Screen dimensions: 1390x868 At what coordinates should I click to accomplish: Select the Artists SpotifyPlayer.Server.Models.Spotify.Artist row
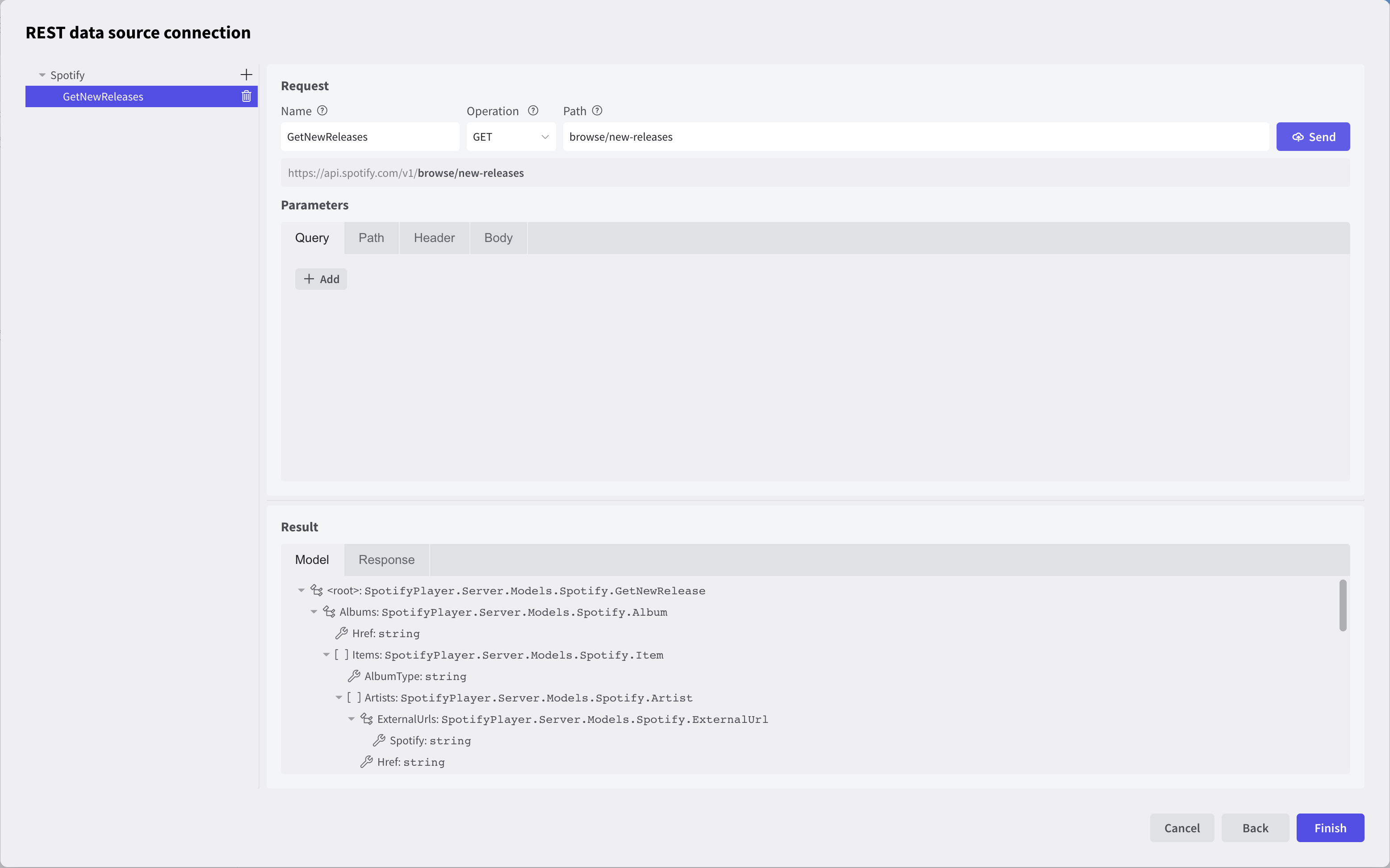[x=528, y=698]
